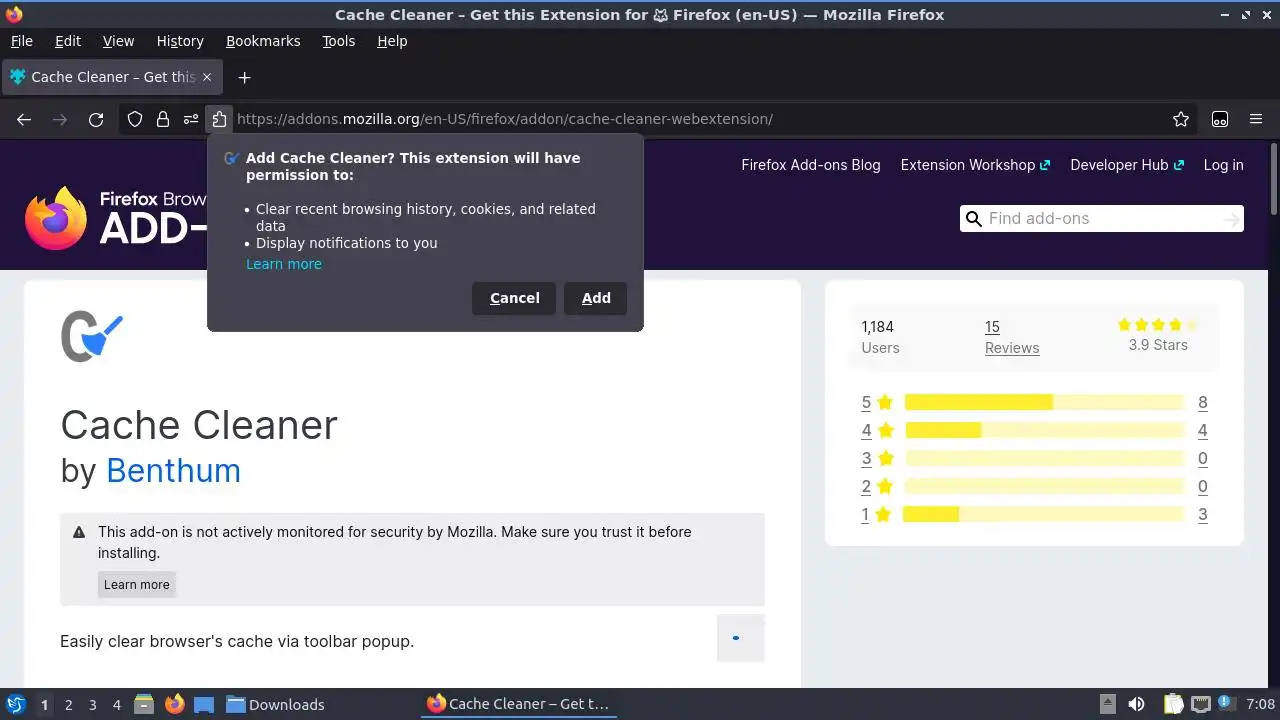
Task: Click the Reload page icon
Action: pos(96,119)
